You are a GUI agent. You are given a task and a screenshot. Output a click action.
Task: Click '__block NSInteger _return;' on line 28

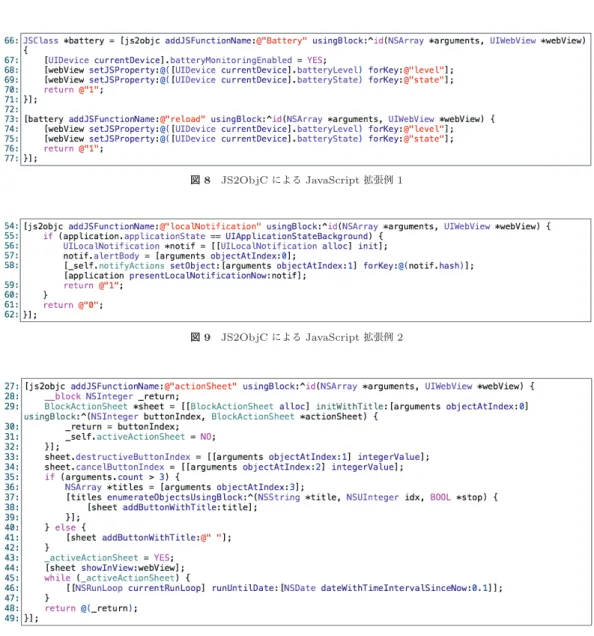[112, 396]
